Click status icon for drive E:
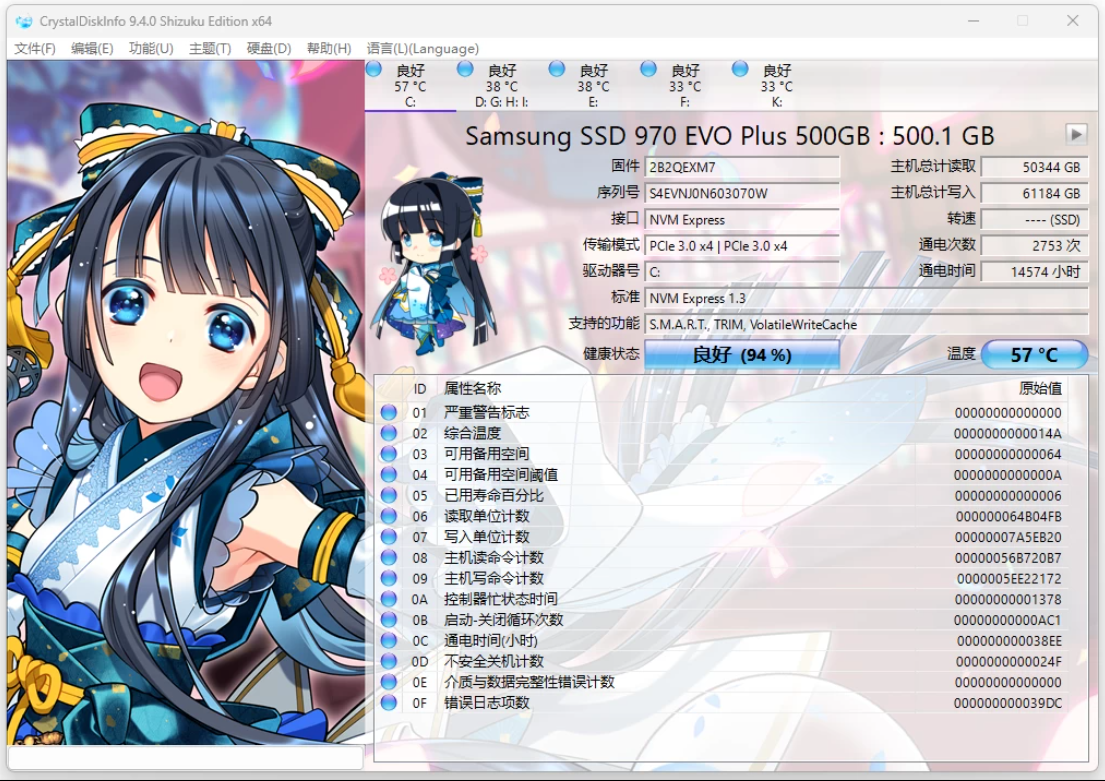 click(557, 69)
